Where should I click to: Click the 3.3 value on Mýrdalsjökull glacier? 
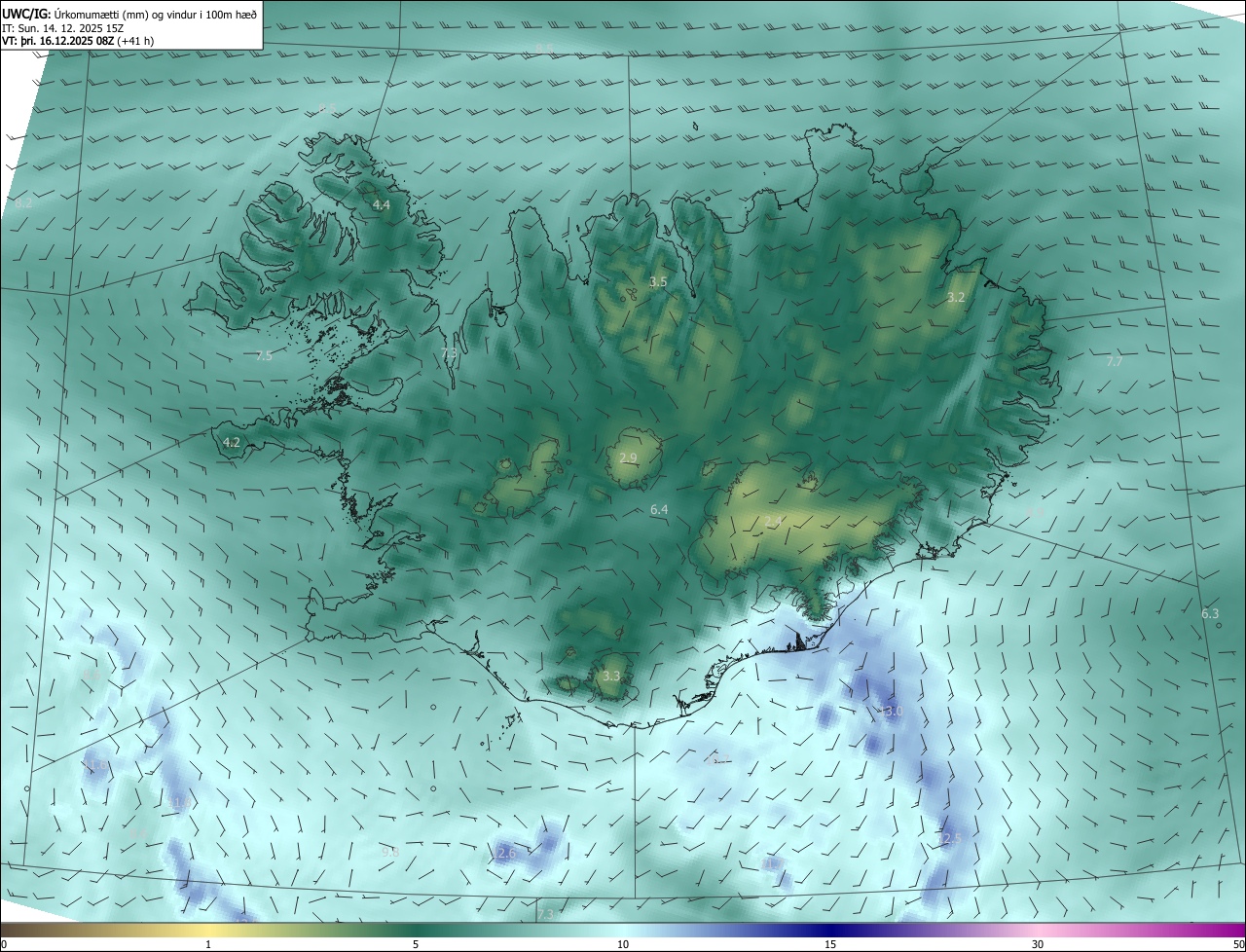click(x=611, y=676)
